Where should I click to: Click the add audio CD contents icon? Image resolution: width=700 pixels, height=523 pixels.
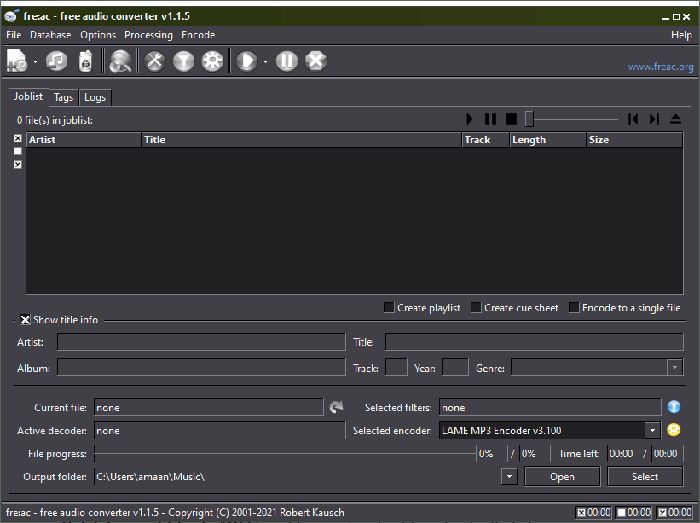pos(57,62)
